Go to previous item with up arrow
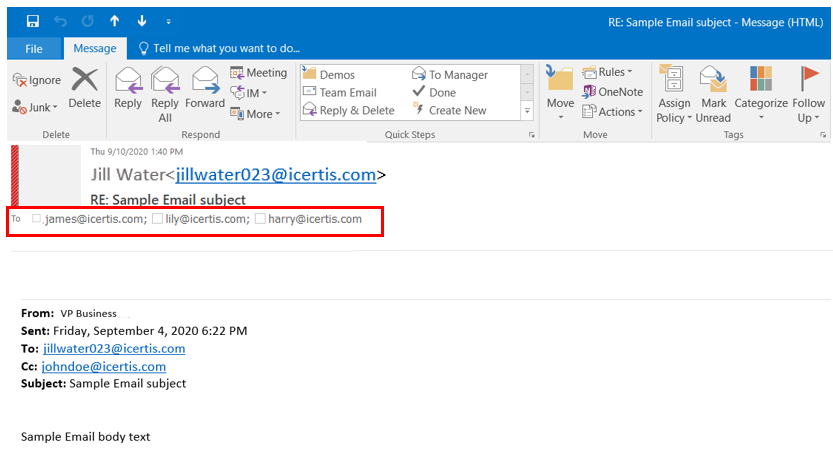833x473 pixels. coord(114,20)
